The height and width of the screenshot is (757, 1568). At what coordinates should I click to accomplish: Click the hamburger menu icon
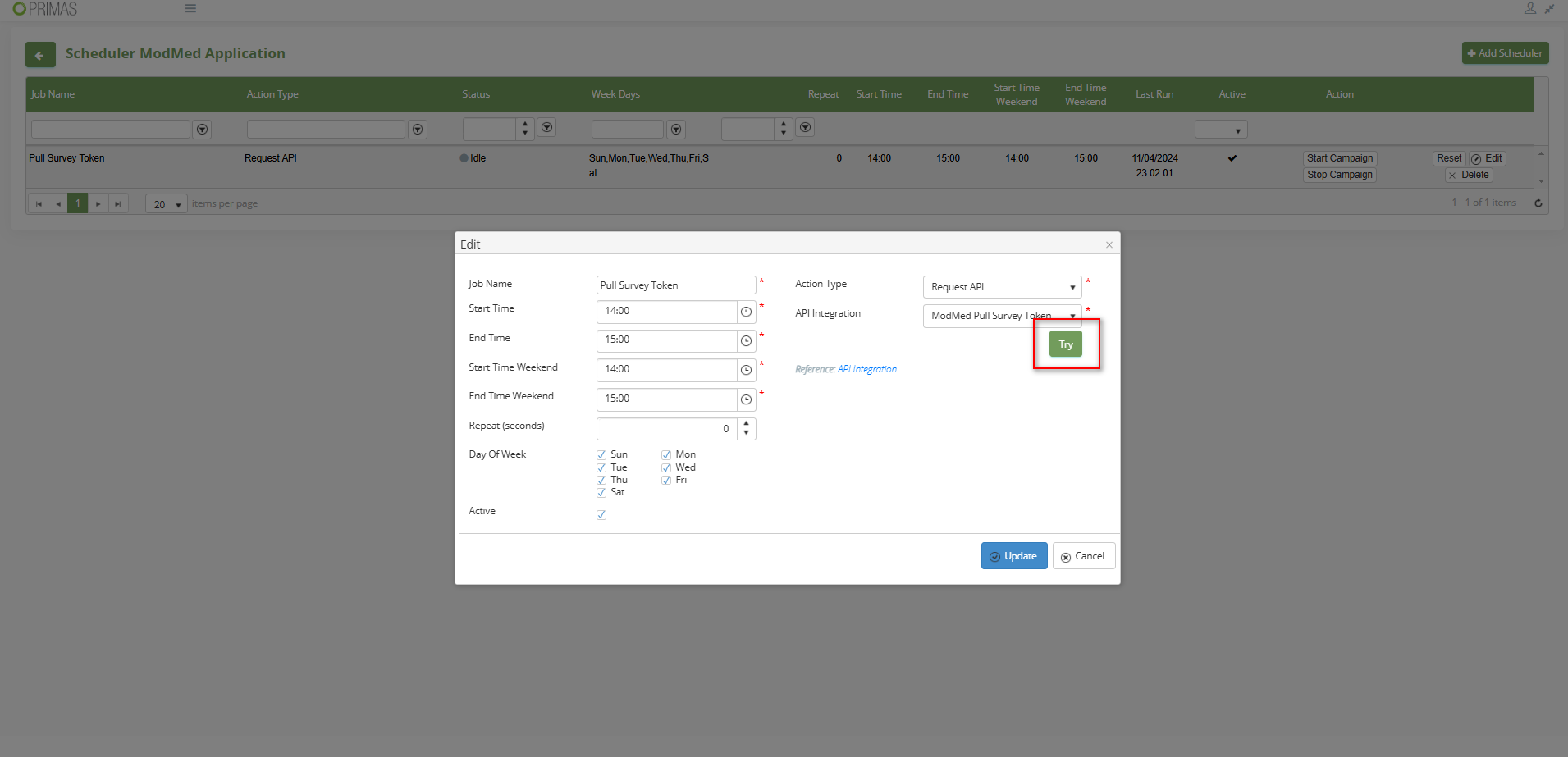190,9
